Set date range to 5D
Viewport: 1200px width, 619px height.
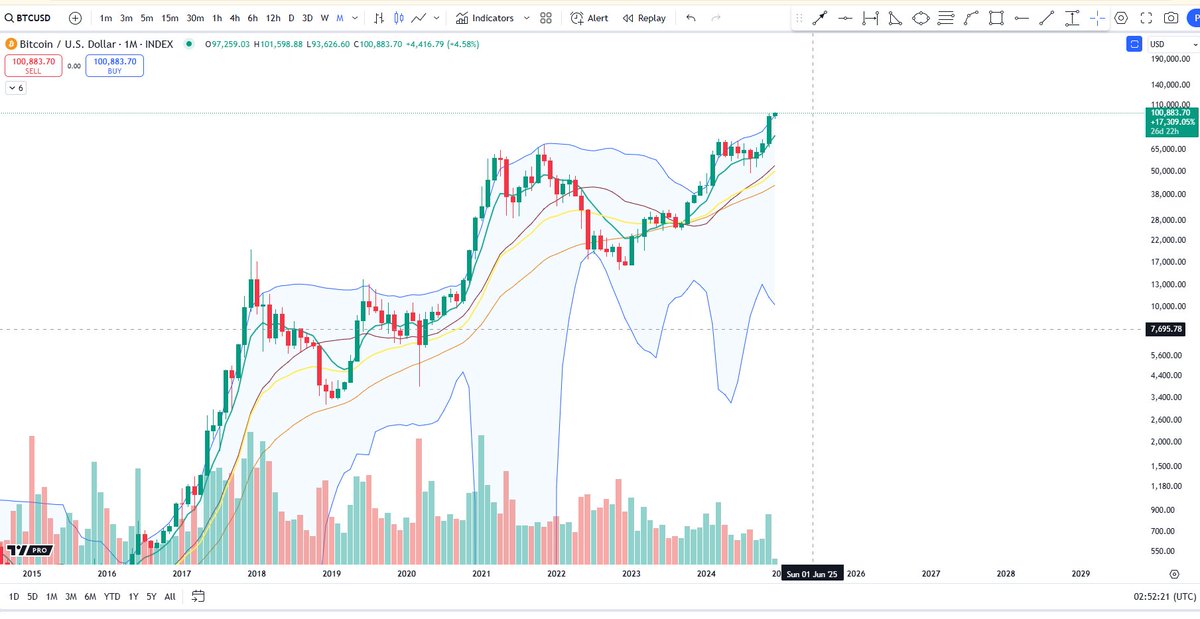pos(33,596)
